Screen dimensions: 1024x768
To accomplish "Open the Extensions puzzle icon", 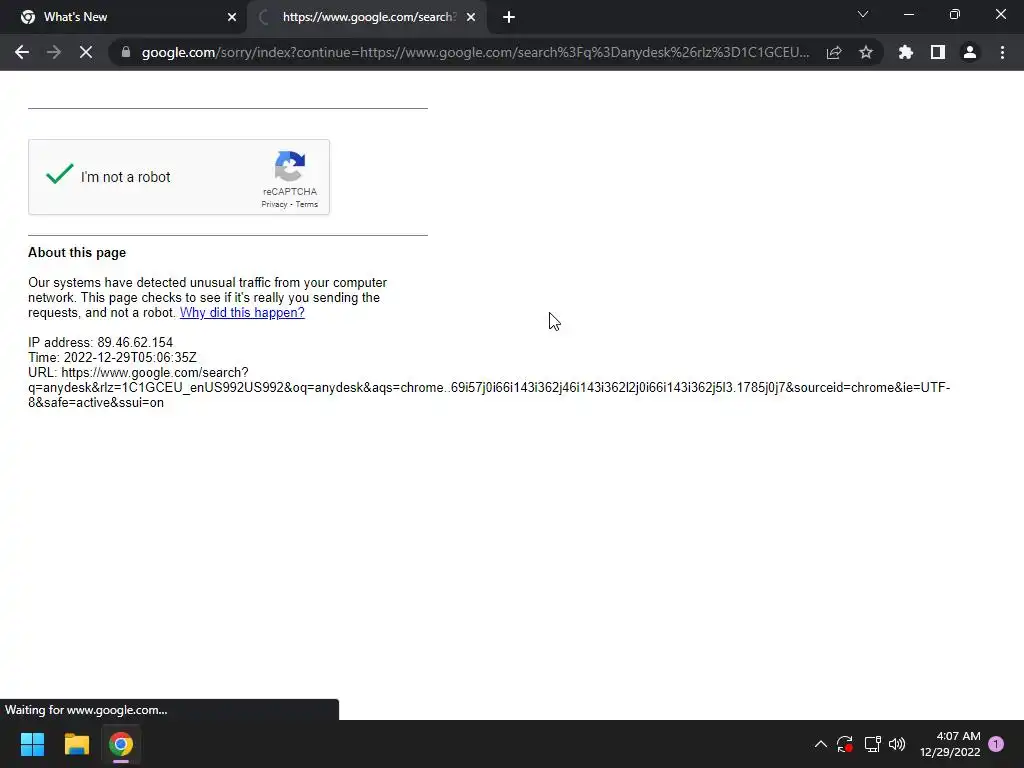I will tap(906, 52).
